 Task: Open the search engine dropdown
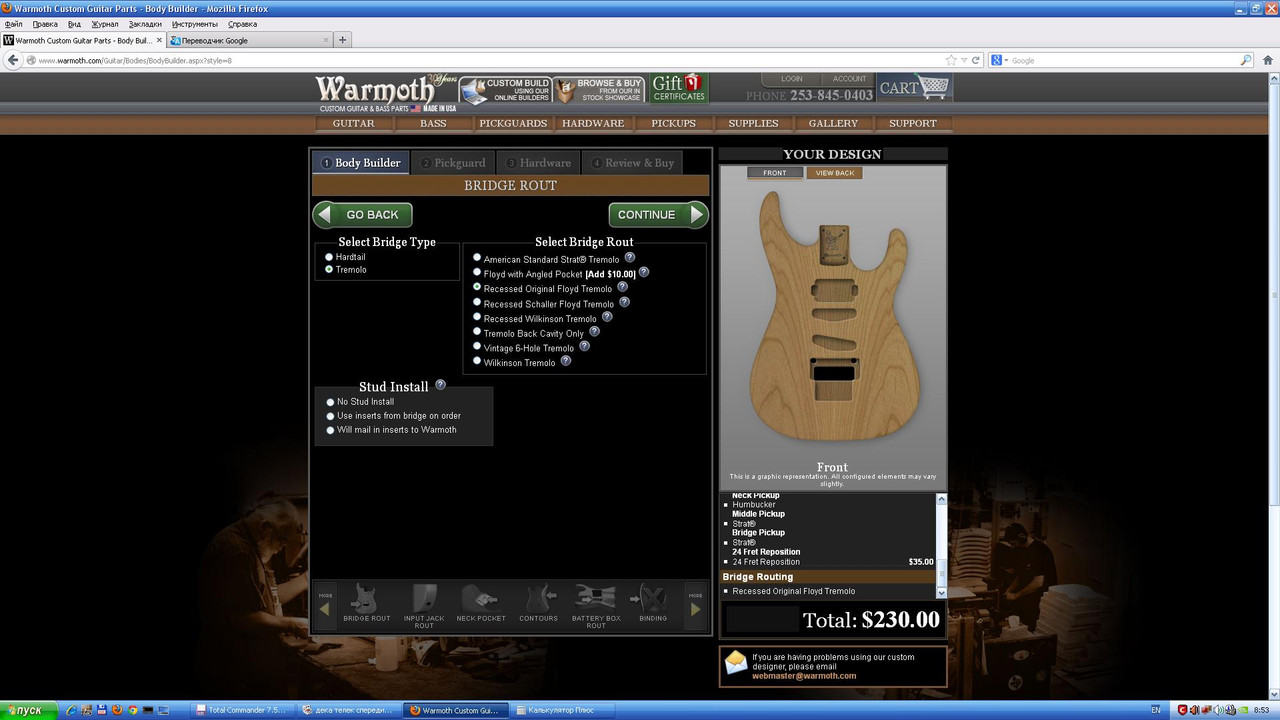1001,60
